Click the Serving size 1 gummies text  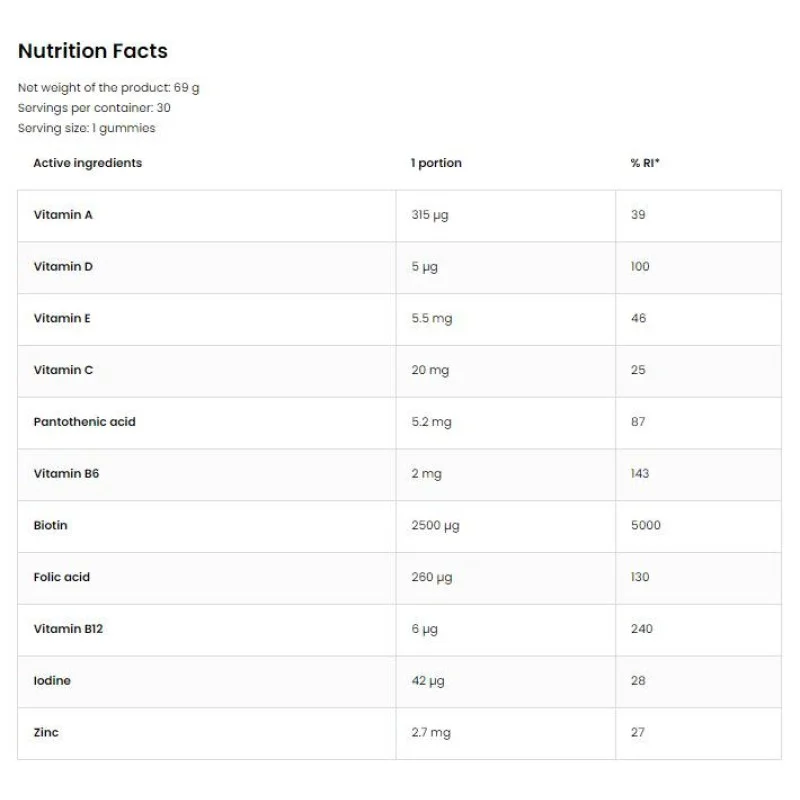coord(87,128)
